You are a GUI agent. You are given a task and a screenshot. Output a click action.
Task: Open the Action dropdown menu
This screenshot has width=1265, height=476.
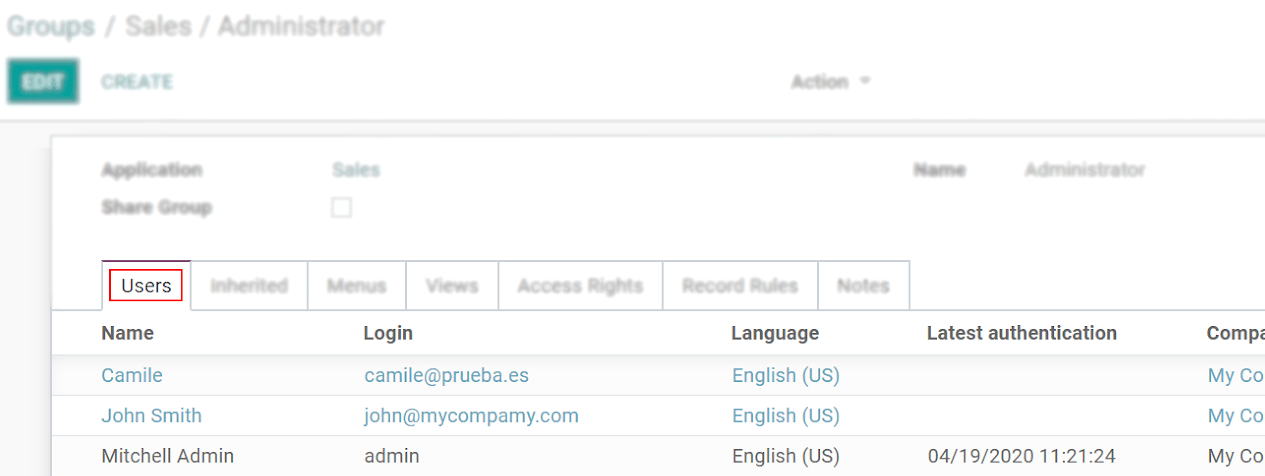(x=830, y=82)
